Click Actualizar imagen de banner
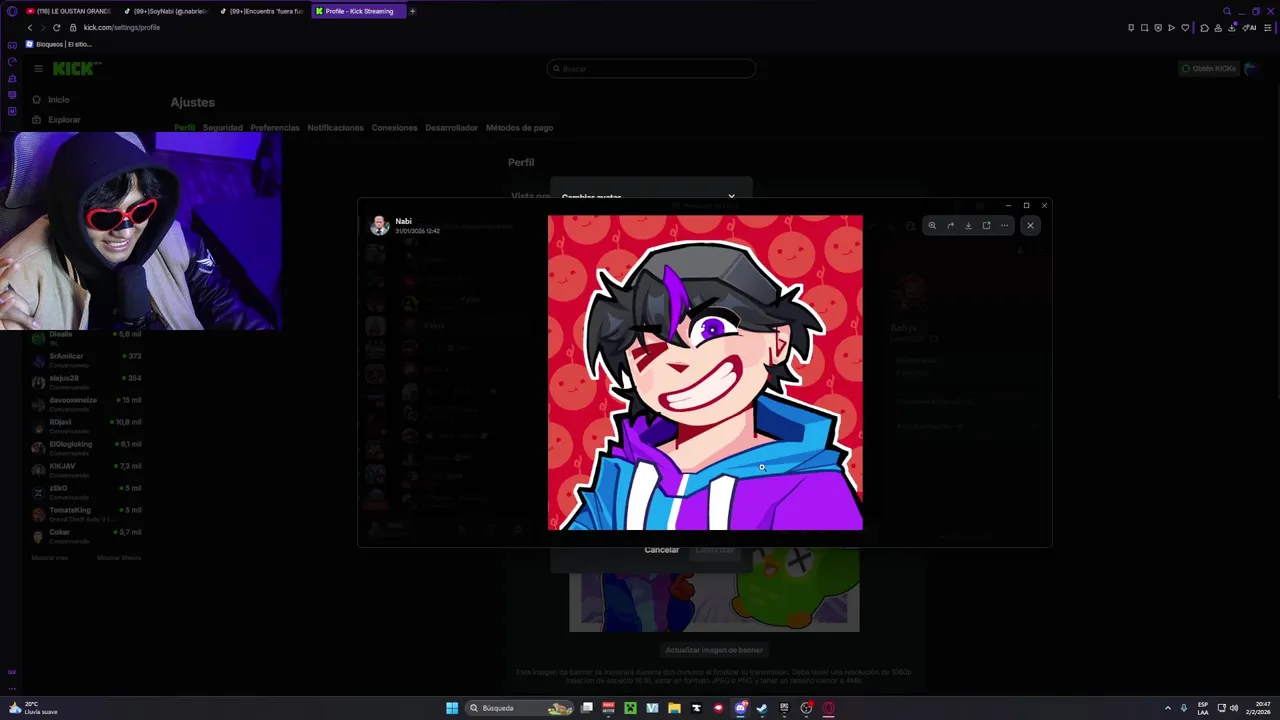 (714, 650)
